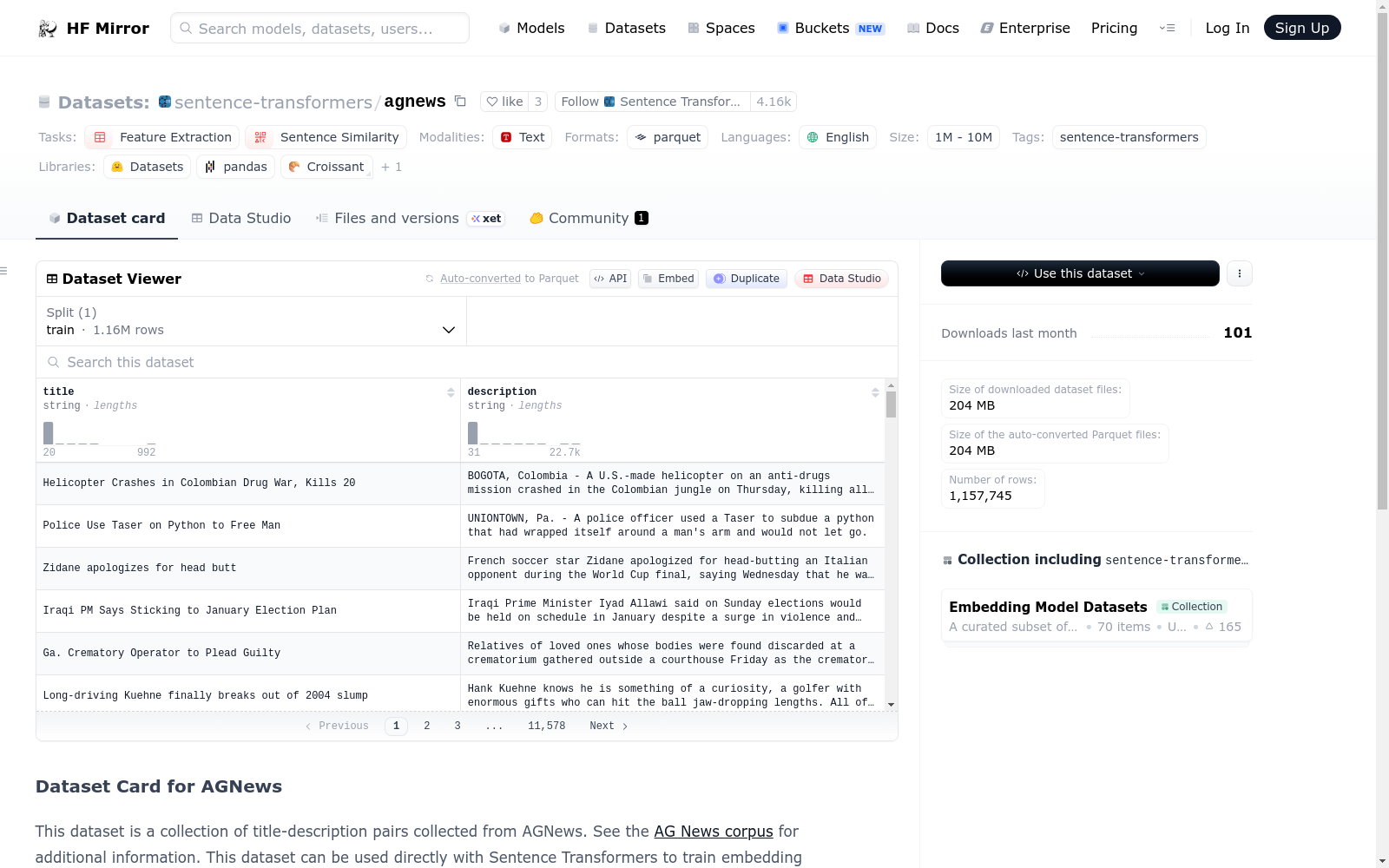The height and width of the screenshot is (868, 1389).
Task: Click the Log In link
Action: click(x=1228, y=29)
